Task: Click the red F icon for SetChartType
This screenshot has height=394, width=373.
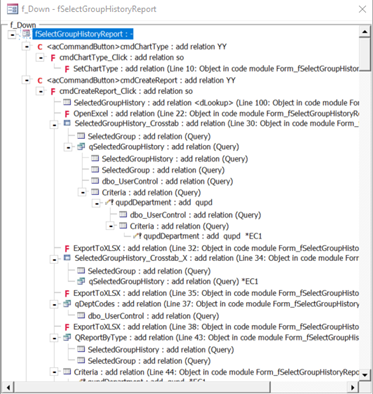Action: pos(67,69)
